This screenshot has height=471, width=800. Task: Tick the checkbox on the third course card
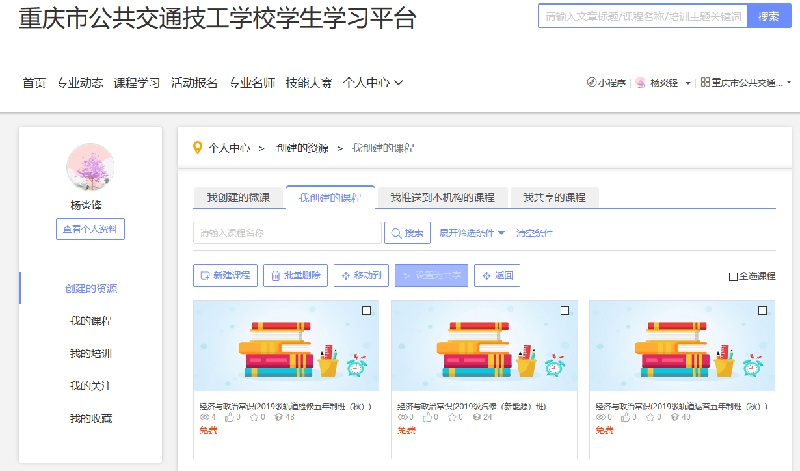click(x=763, y=312)
